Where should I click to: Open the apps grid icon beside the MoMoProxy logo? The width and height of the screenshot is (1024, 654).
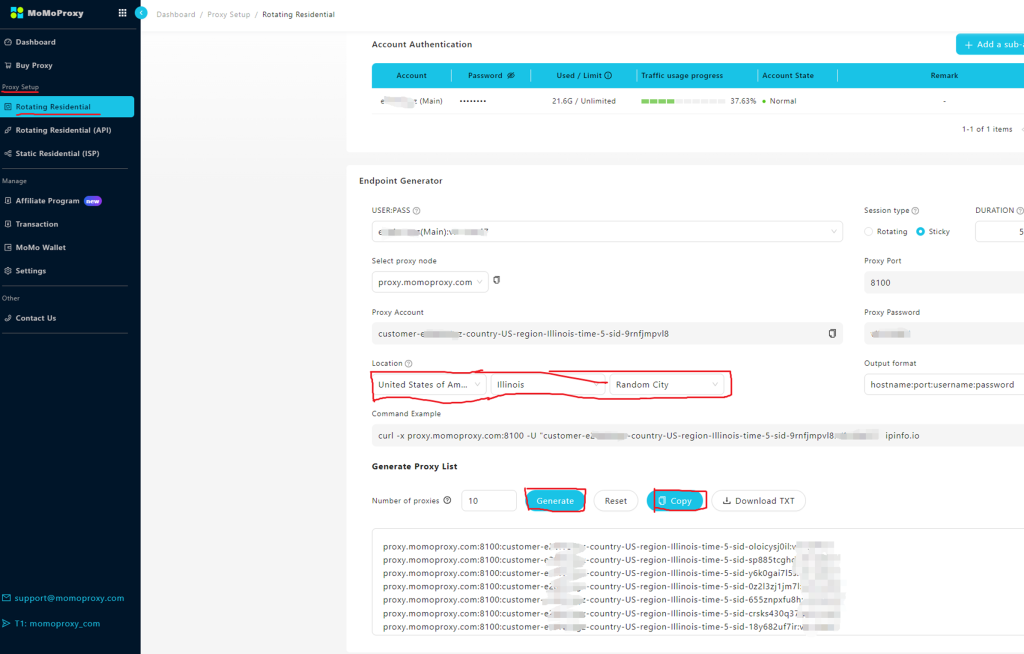tap(122, 13)
